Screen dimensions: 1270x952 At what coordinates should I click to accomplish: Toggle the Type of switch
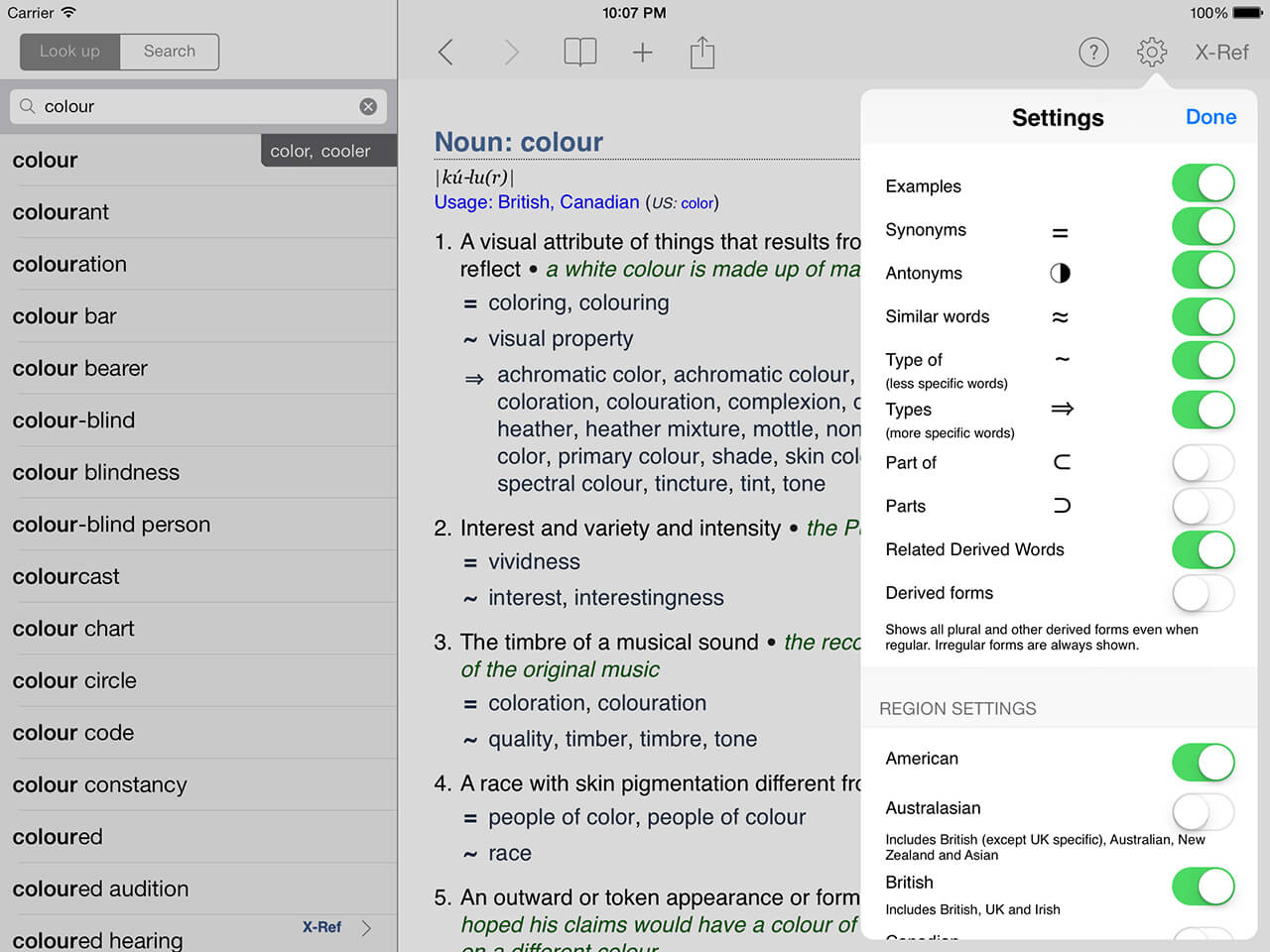[x=1204, y=360]
